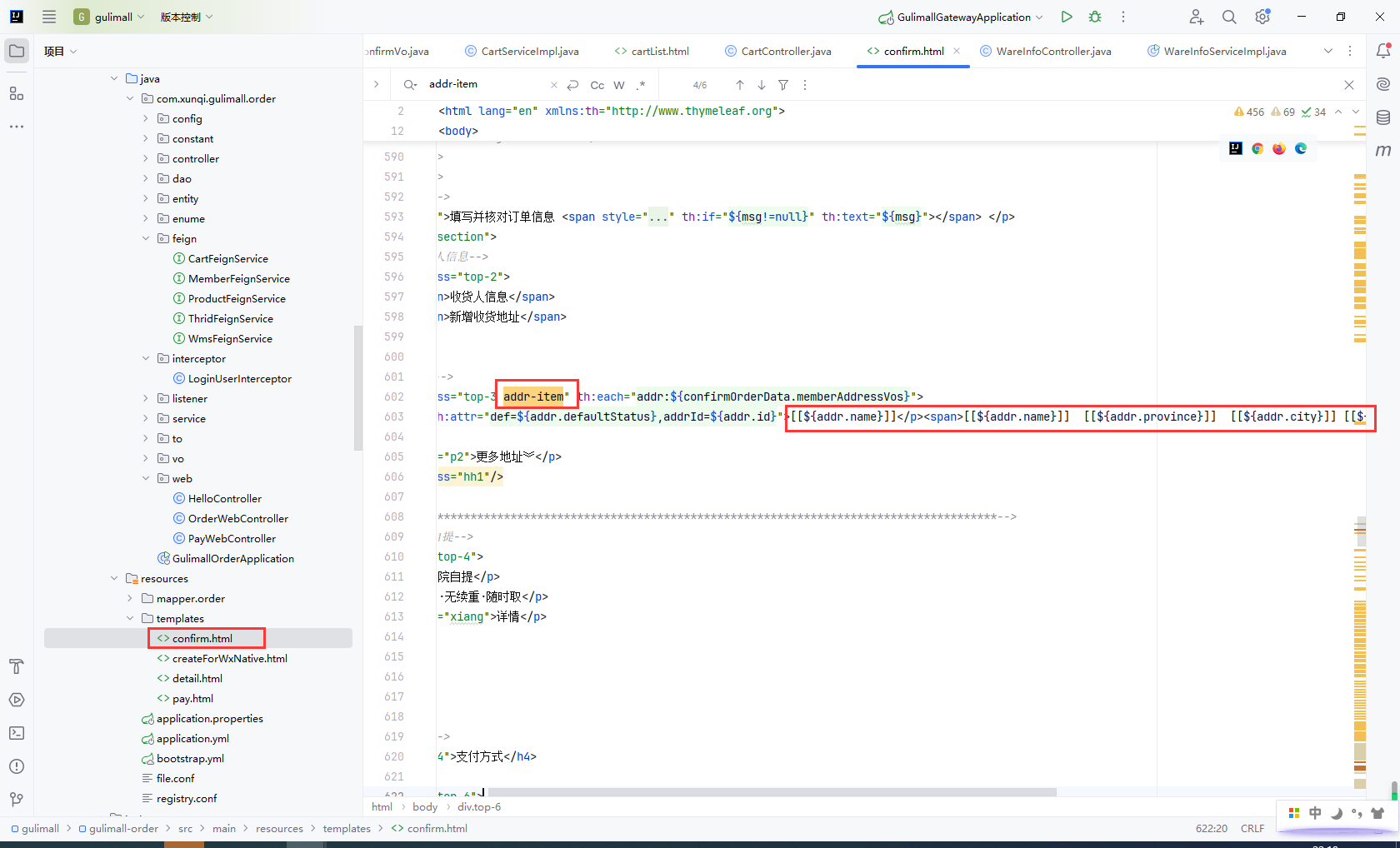The height and width of the screenshot is (848, 1400).
Task: Open page preview in Firefox
Action: tap(1279, 148)
